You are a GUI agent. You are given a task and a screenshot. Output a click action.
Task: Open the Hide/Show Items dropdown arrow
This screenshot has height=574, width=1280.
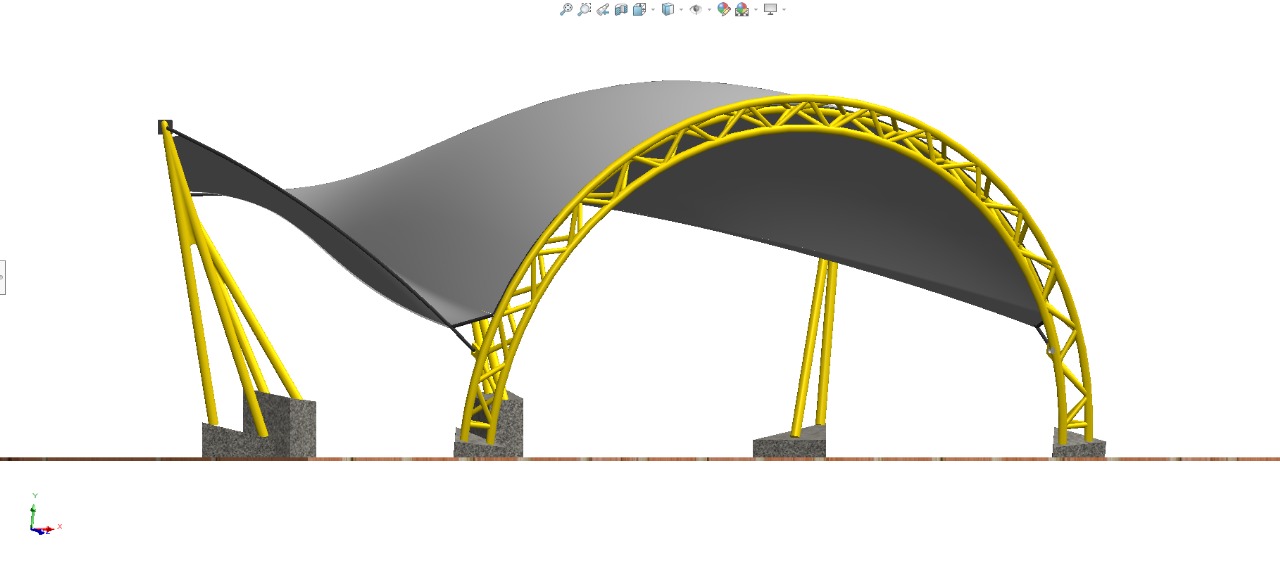click(709, 9)
